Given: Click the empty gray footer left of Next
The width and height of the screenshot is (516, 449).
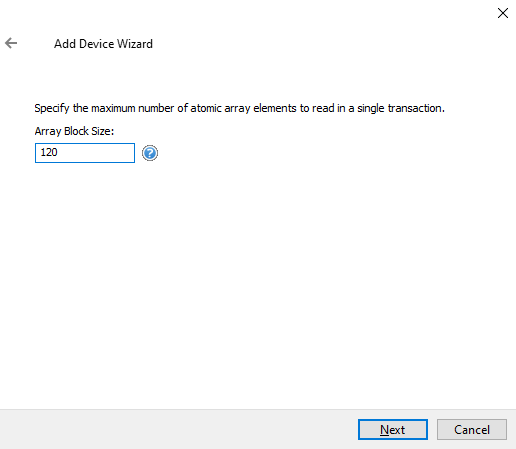Looking at the screenshot, I should coord(177,429).
